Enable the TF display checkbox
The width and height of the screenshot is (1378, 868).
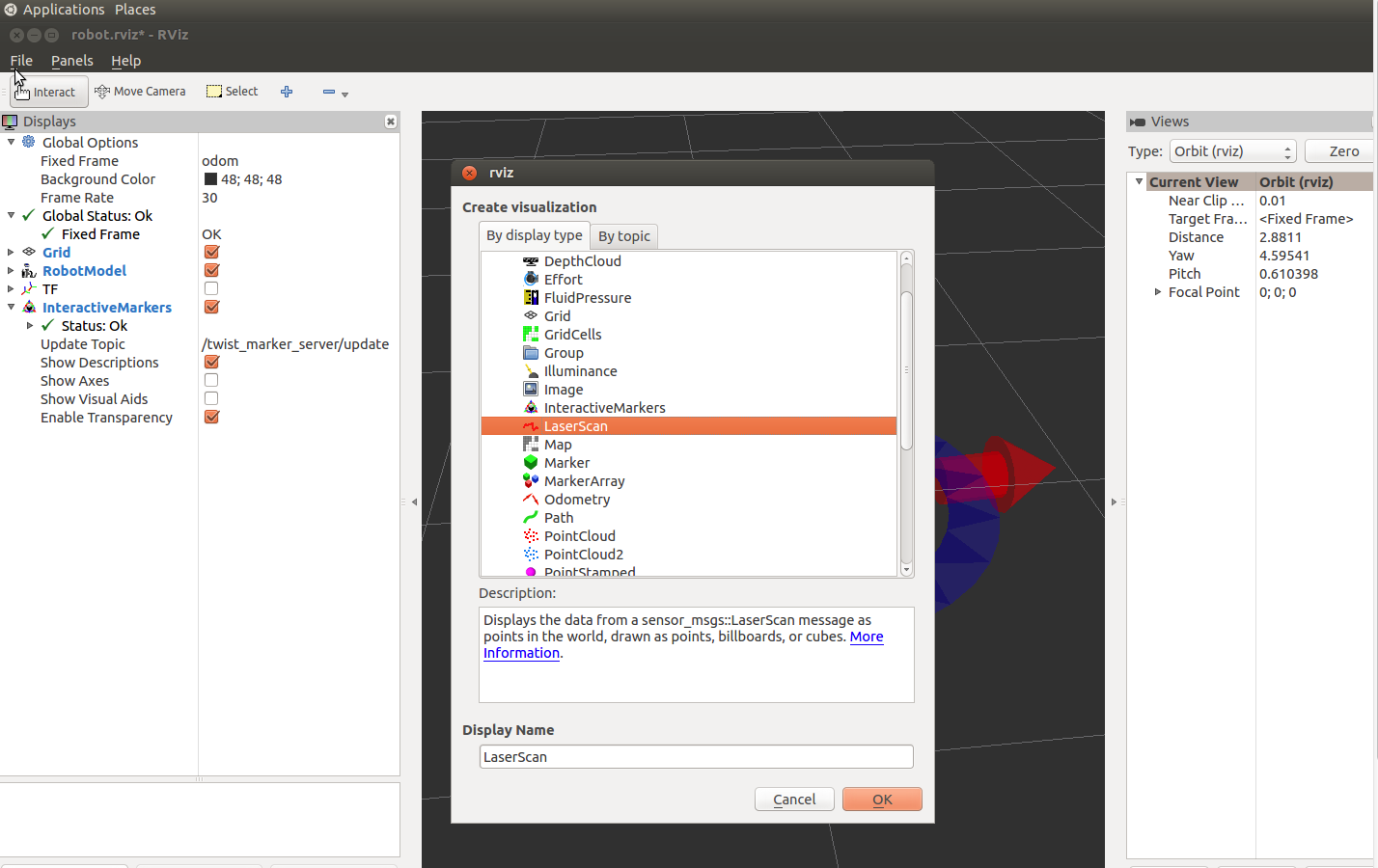pos(211,289)
